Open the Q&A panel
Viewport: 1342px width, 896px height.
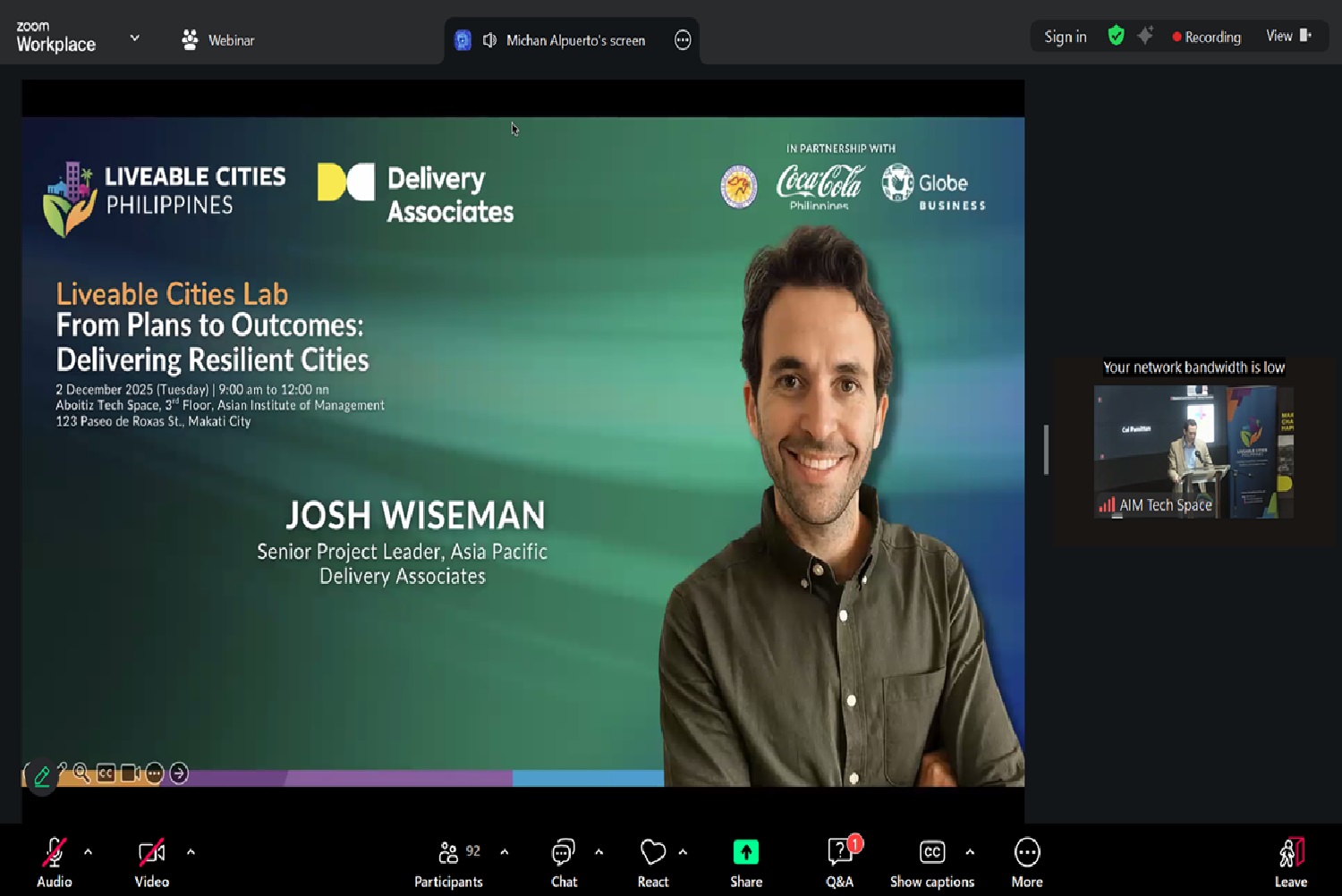pyautogui.click(x=839, y=854)
